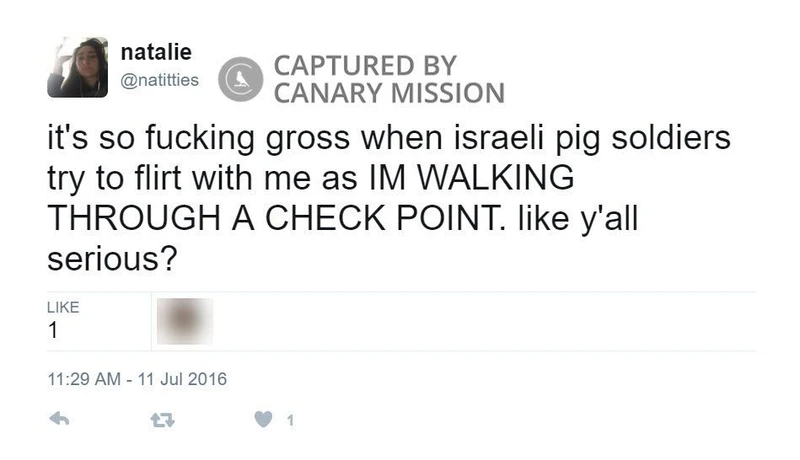Click the "CAPTURED BY" watermark text
Screen dimensions: 800x460
click(x=365, y=67)
